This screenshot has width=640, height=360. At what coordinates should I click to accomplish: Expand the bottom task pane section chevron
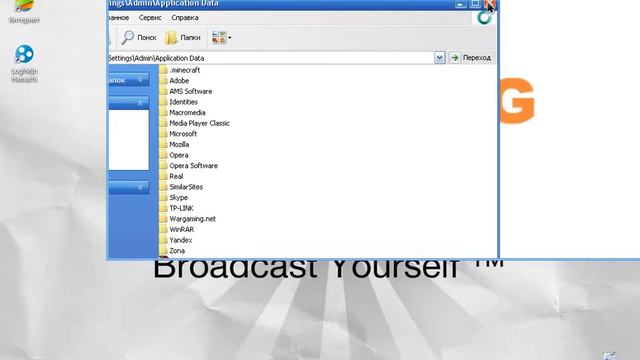pos(140,187)
